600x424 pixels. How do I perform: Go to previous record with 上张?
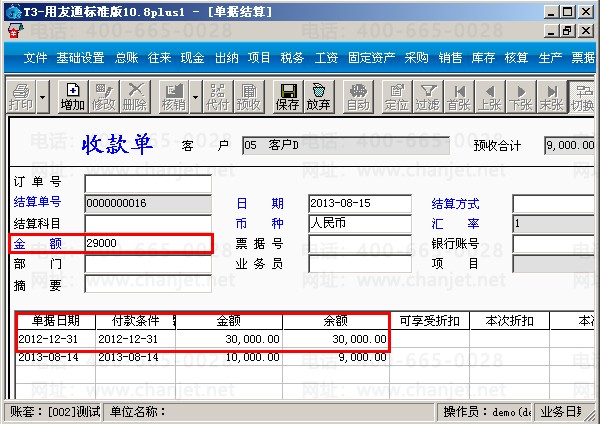coord(490,97)
